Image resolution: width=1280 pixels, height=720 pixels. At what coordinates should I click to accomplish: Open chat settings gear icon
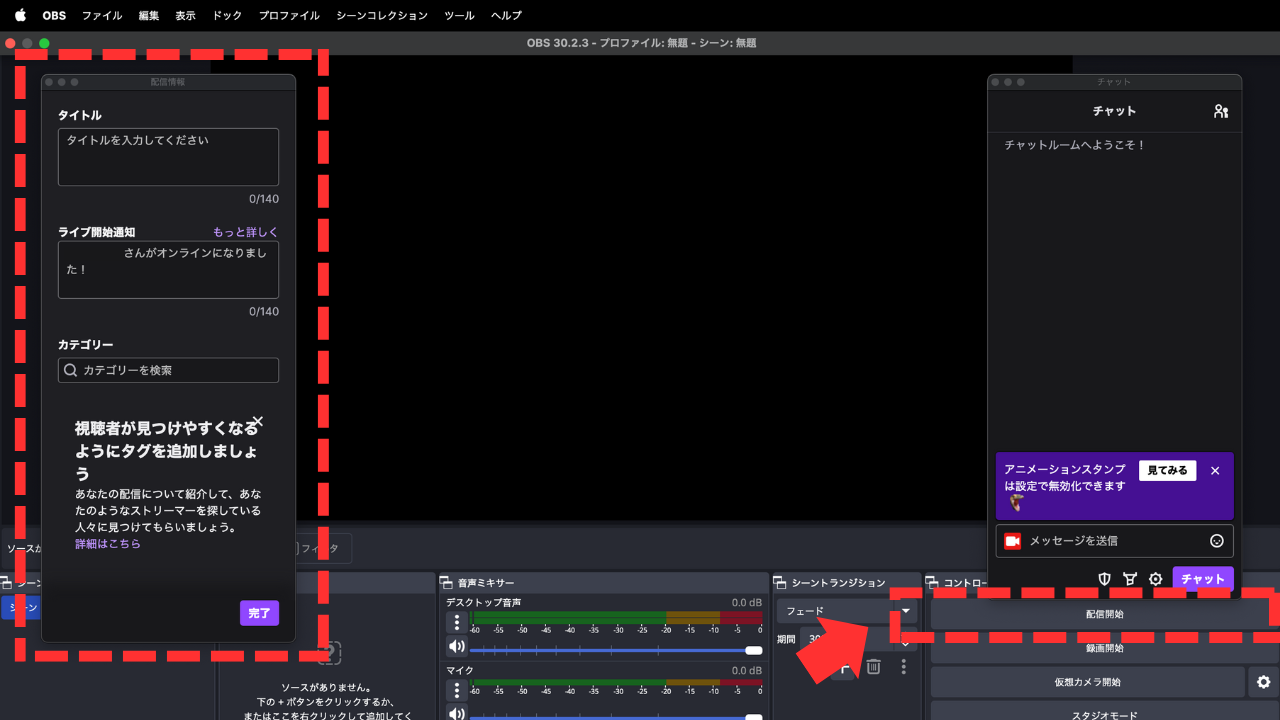click(x=1155, y=579)
